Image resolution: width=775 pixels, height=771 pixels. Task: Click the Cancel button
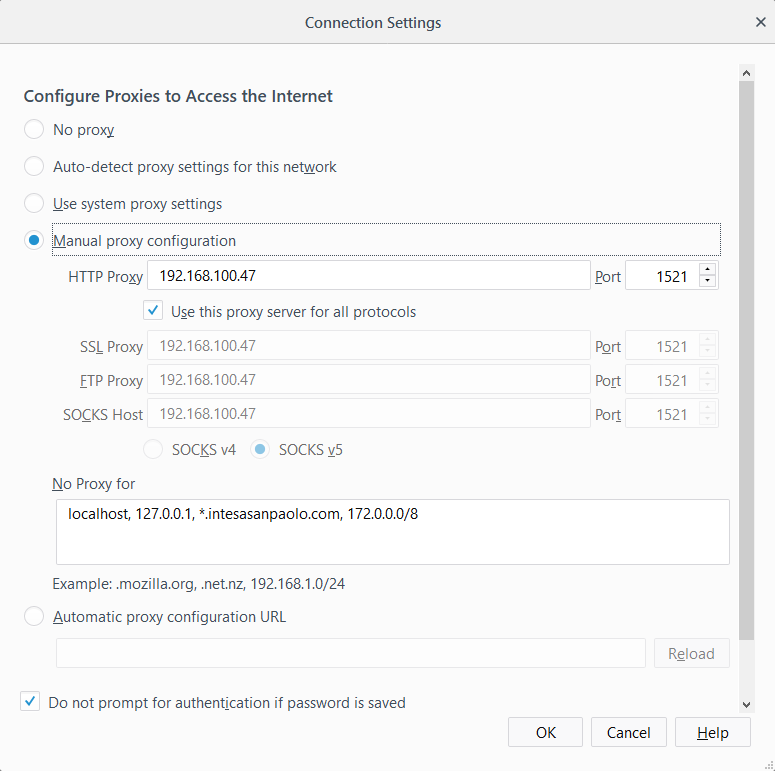click(x=628, y=732)
